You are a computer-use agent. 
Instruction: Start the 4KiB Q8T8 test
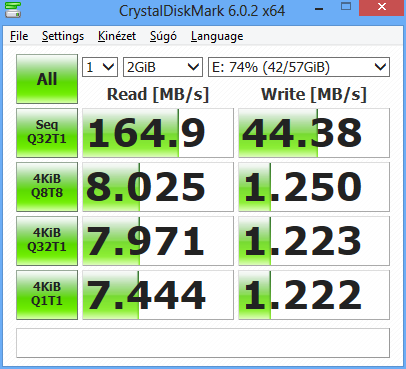coord(47,187)
